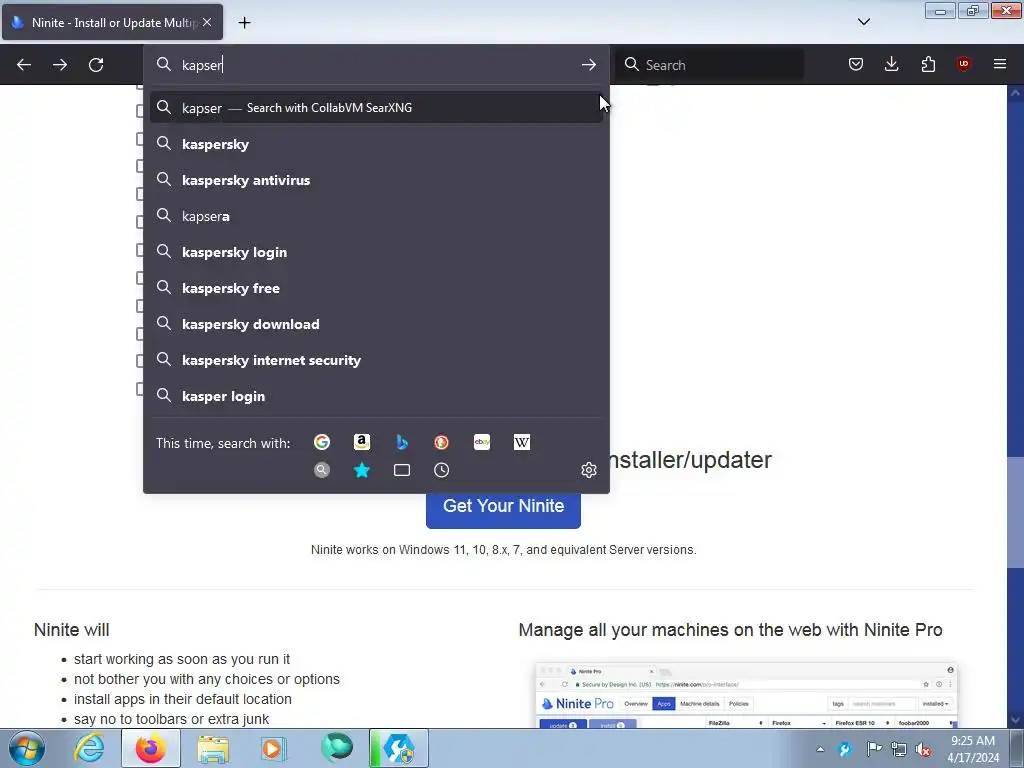
Task: Select the 'kaspersky free' suggestion
Action: [x=376, y=288]
